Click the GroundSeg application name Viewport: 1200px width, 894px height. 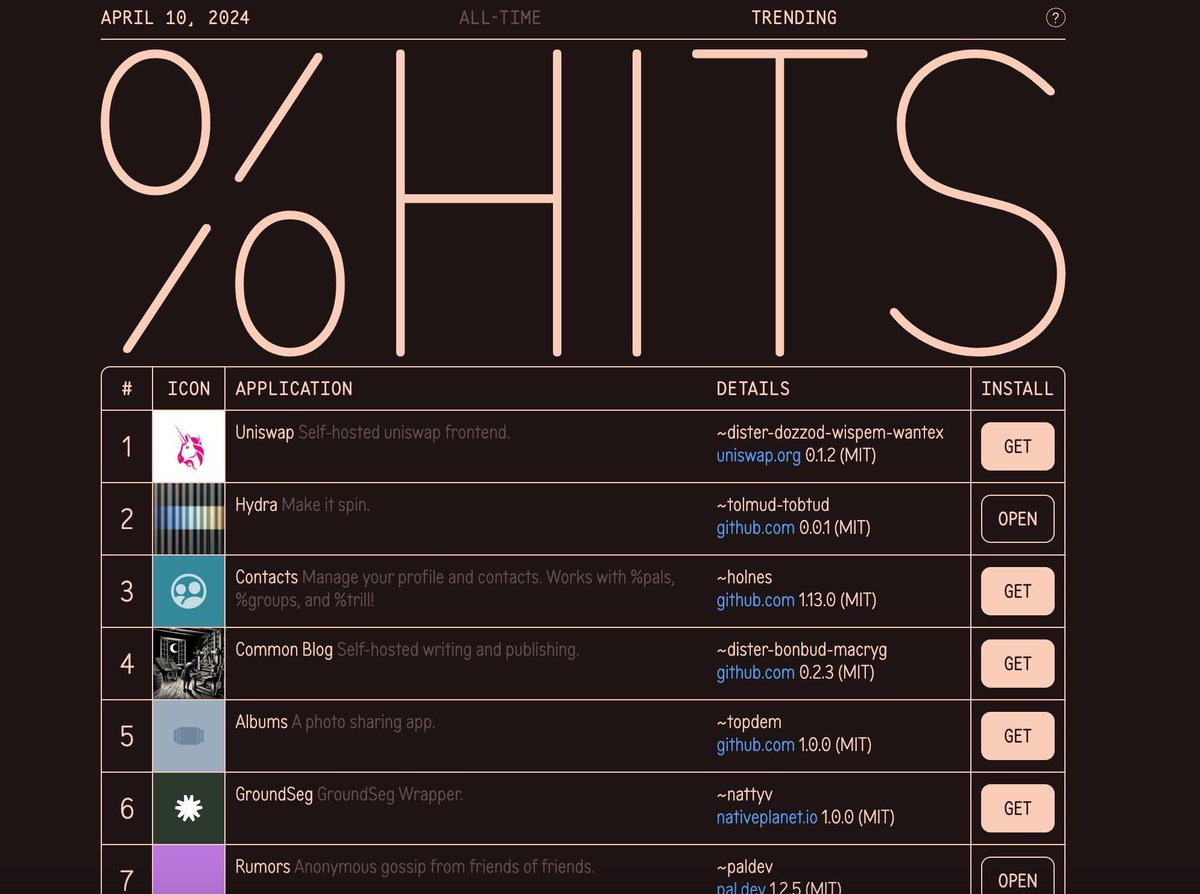point(274,795)
